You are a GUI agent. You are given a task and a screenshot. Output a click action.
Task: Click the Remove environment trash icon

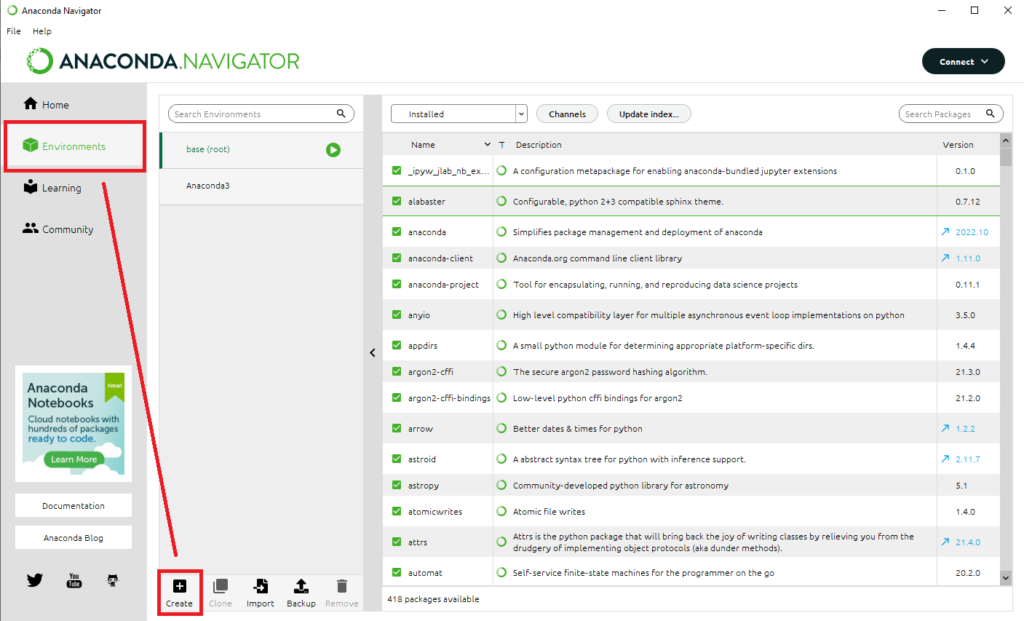coord(342,586)
